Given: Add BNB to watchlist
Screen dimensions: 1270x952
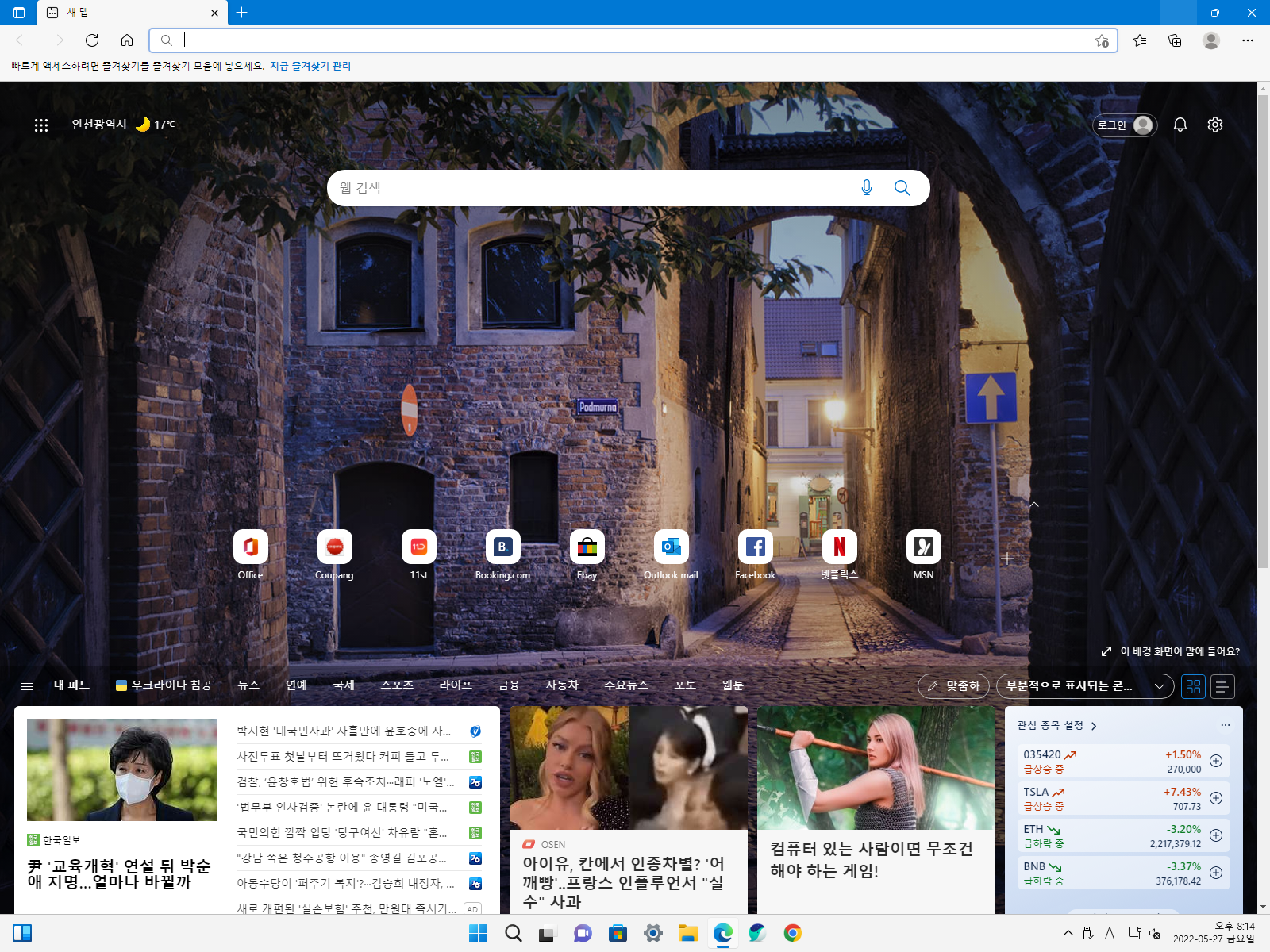Looking at the screenshot, I should pyautogui.click(x=1216, y=873).
